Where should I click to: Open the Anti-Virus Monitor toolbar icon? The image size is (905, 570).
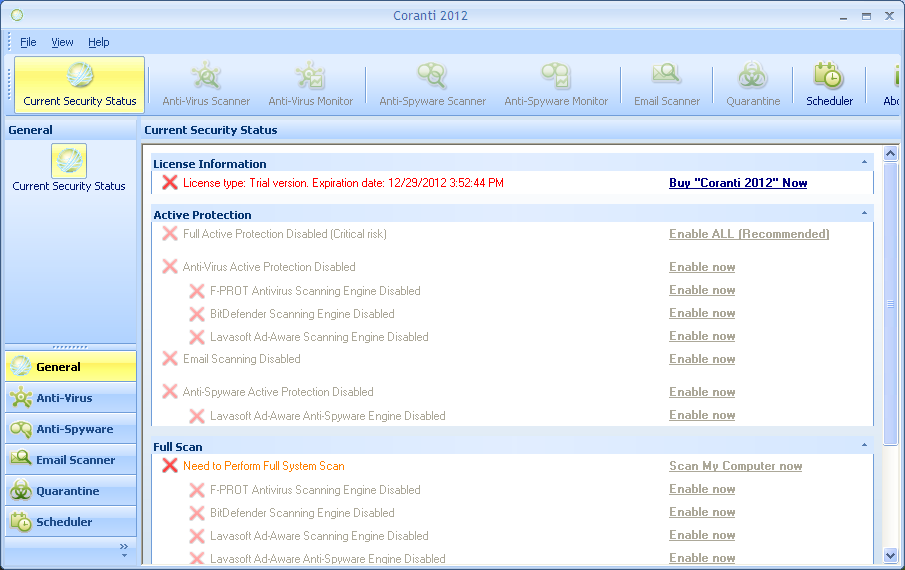coord(311,76)
